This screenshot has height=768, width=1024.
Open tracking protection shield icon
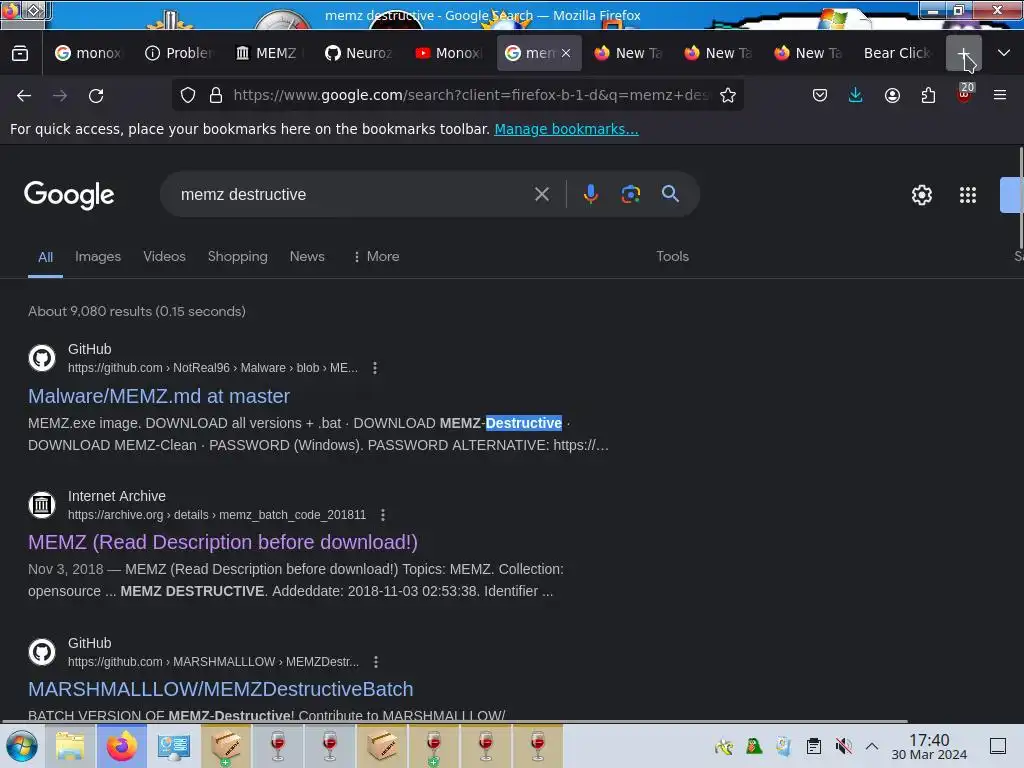click(x=188, y=95)
